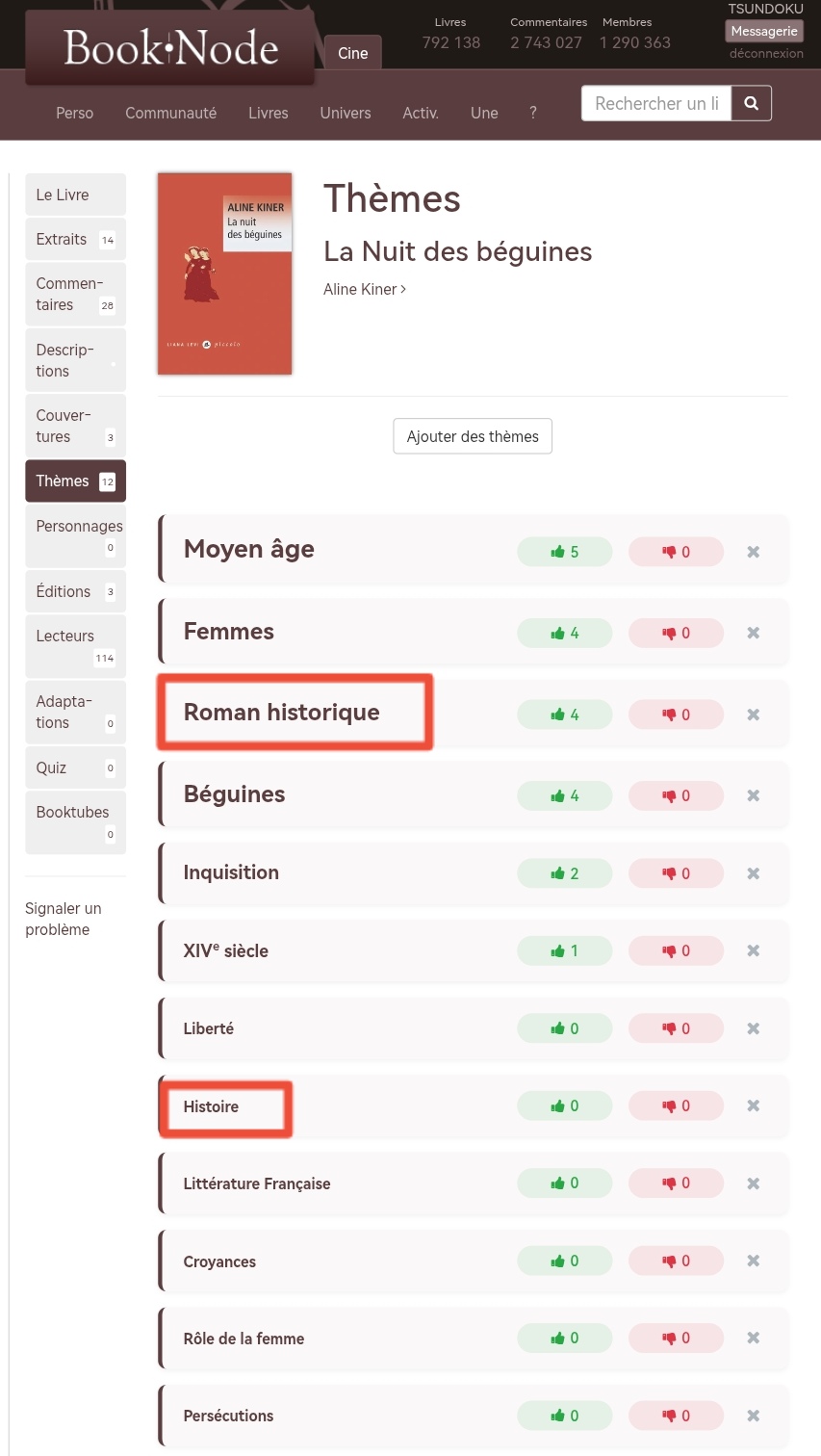Open the Le Livre sidebar section
This screenshot has height=1456, width=821.
click(x=75, y=195)
